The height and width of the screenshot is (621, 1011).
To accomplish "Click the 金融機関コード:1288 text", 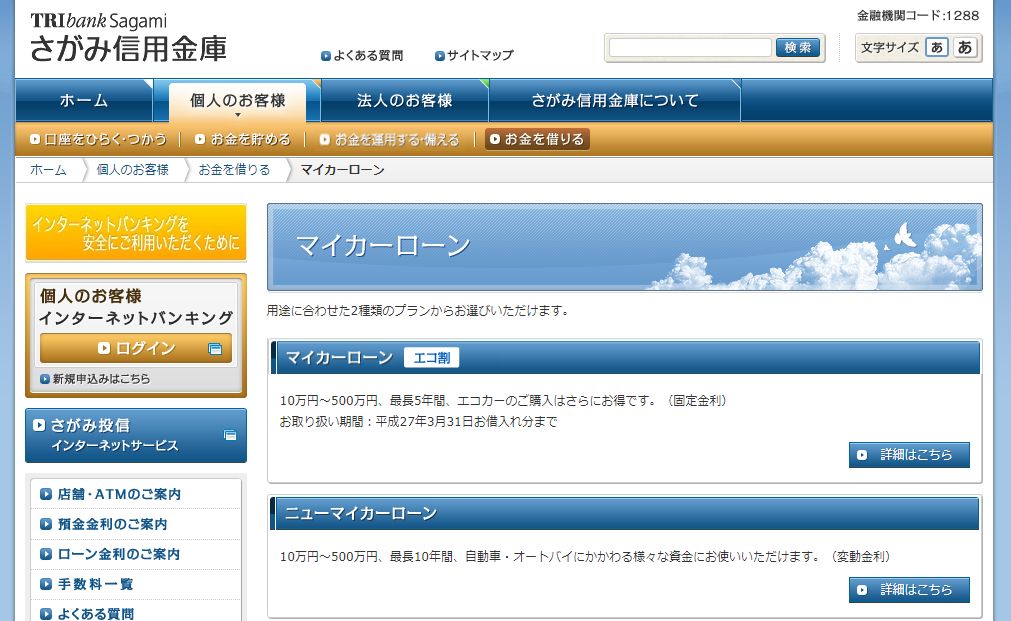I will 918,15.
